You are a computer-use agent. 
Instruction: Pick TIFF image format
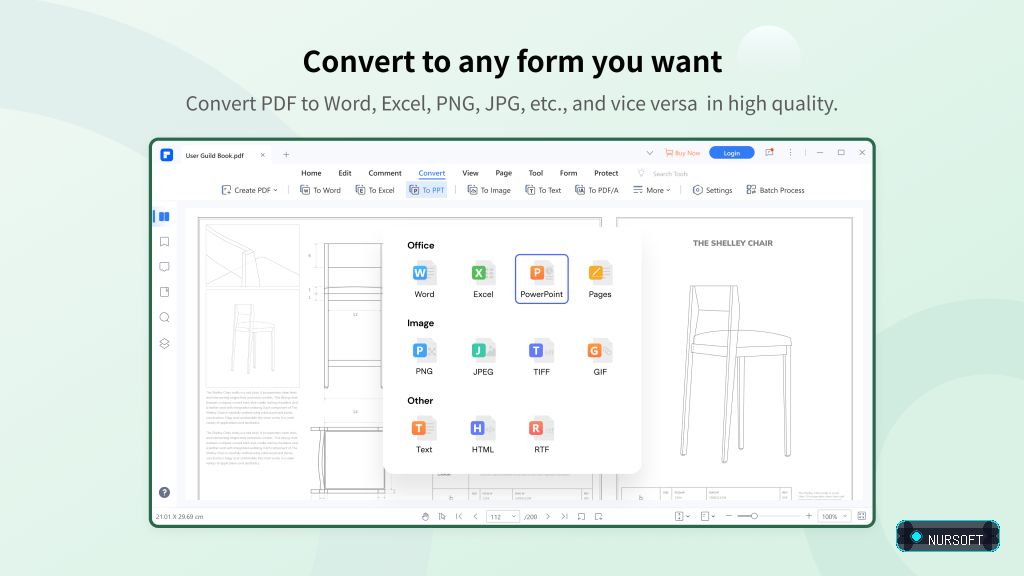[x=541, y=357]
